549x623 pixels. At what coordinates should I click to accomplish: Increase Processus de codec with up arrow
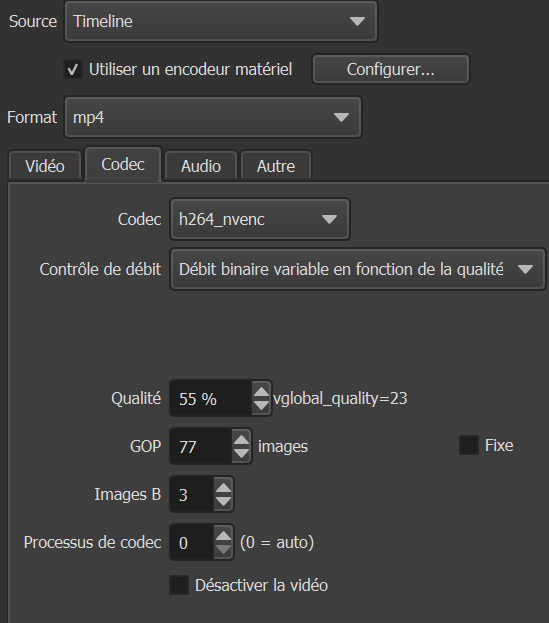pos(223,536)
